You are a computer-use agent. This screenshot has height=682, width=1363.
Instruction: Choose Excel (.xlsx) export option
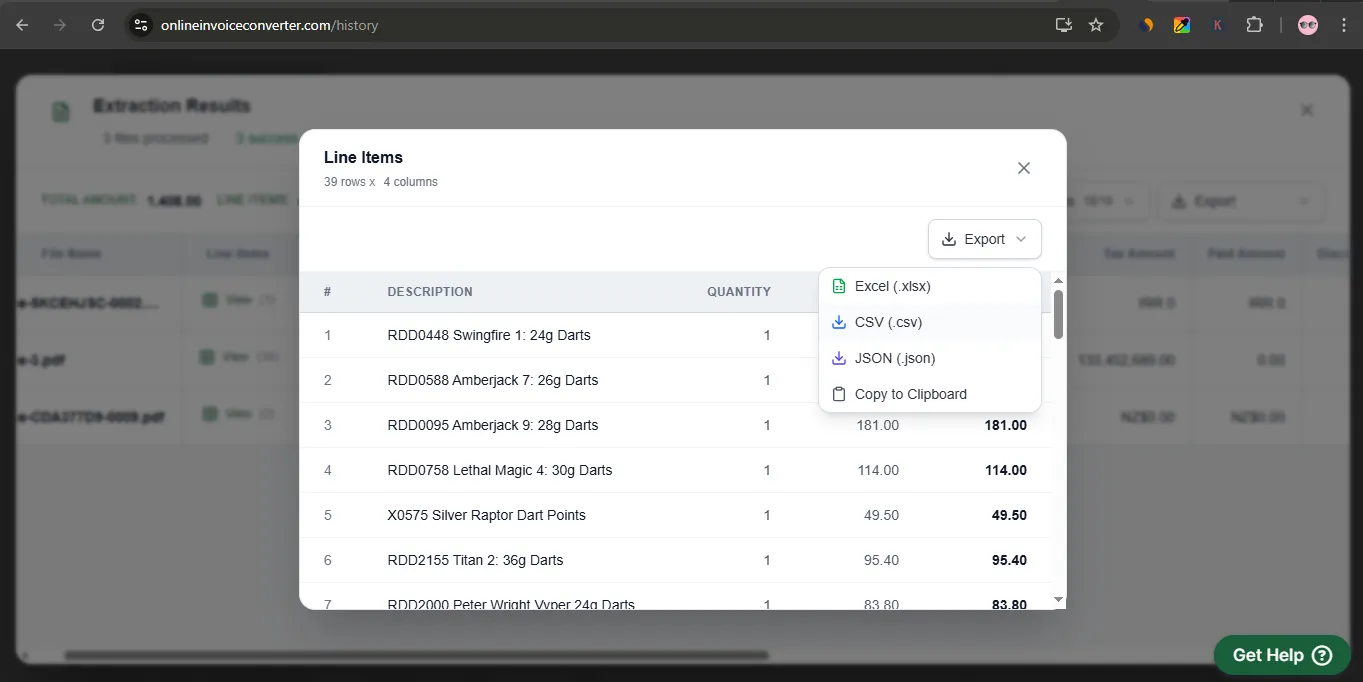pos(930,286)
